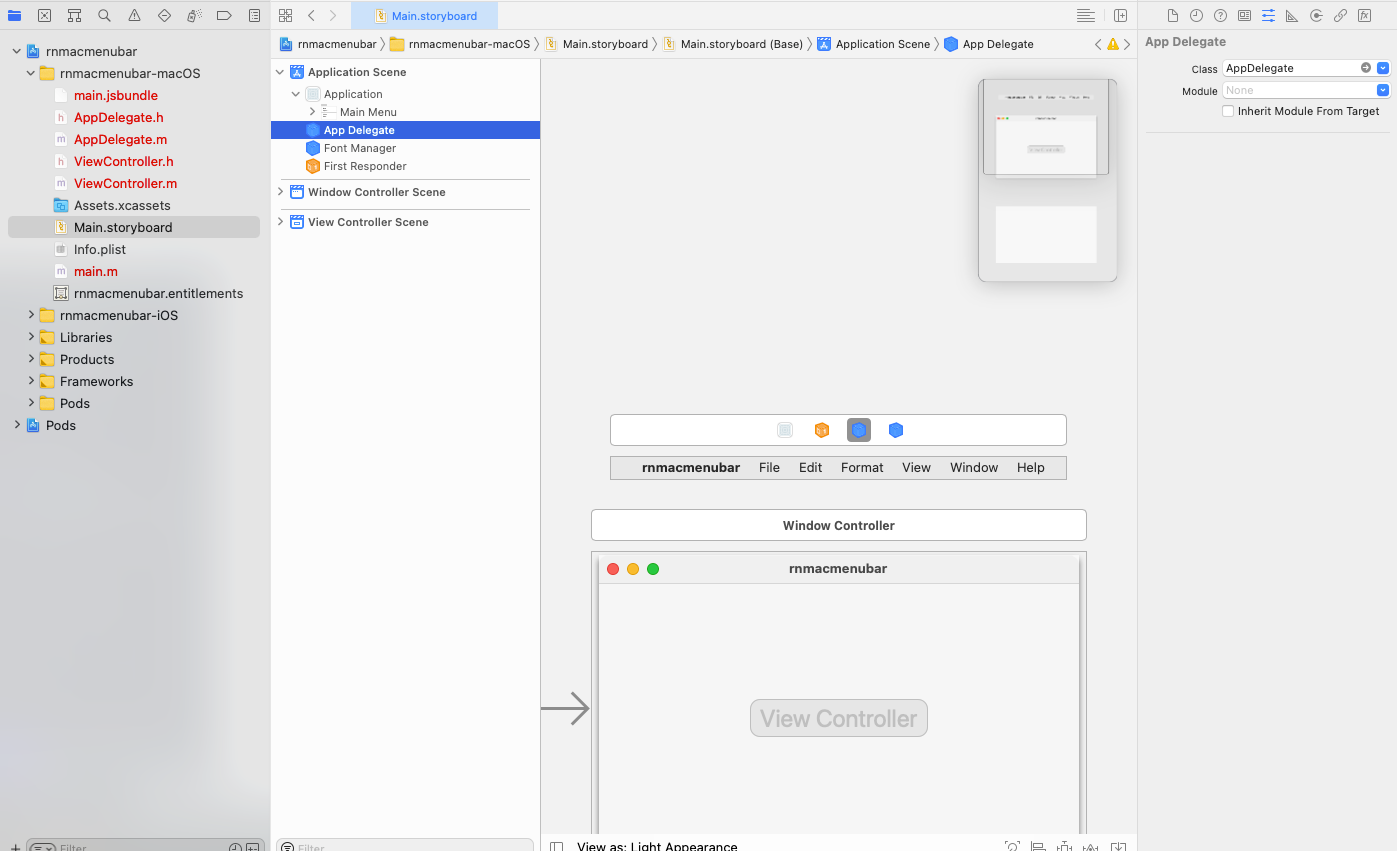This screenshot has height=851, width=1397.
Task: Select the Main.storyboard editor tab
Action: click(424, 16)
